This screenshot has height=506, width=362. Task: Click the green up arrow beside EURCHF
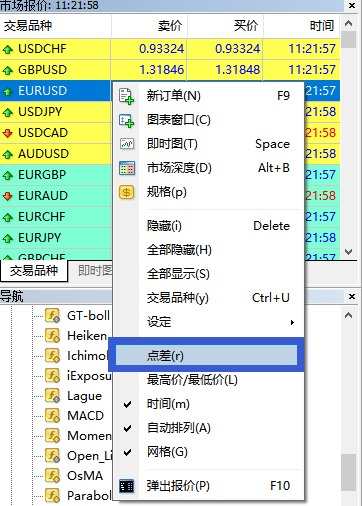(8, 218)
